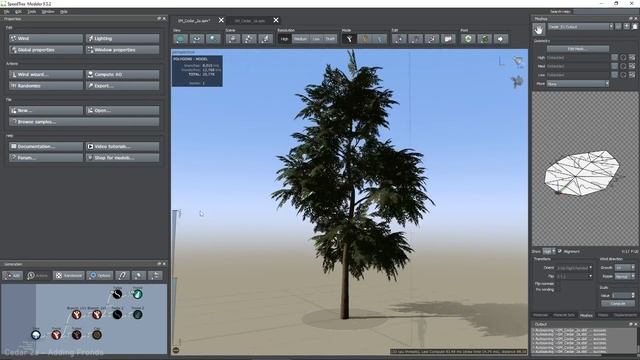The width and height of the screenshot is (640, 360).
Task: Select the Branch Lv1 node
Action: [76, 315]
